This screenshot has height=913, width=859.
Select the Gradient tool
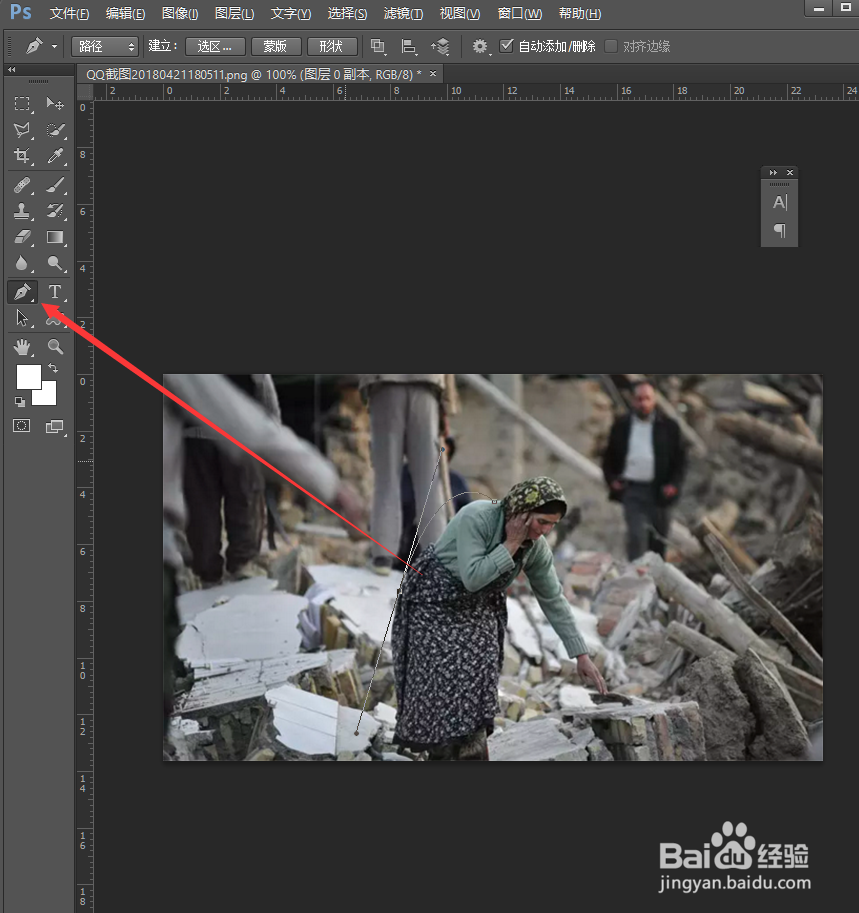(x=56, y=238)
